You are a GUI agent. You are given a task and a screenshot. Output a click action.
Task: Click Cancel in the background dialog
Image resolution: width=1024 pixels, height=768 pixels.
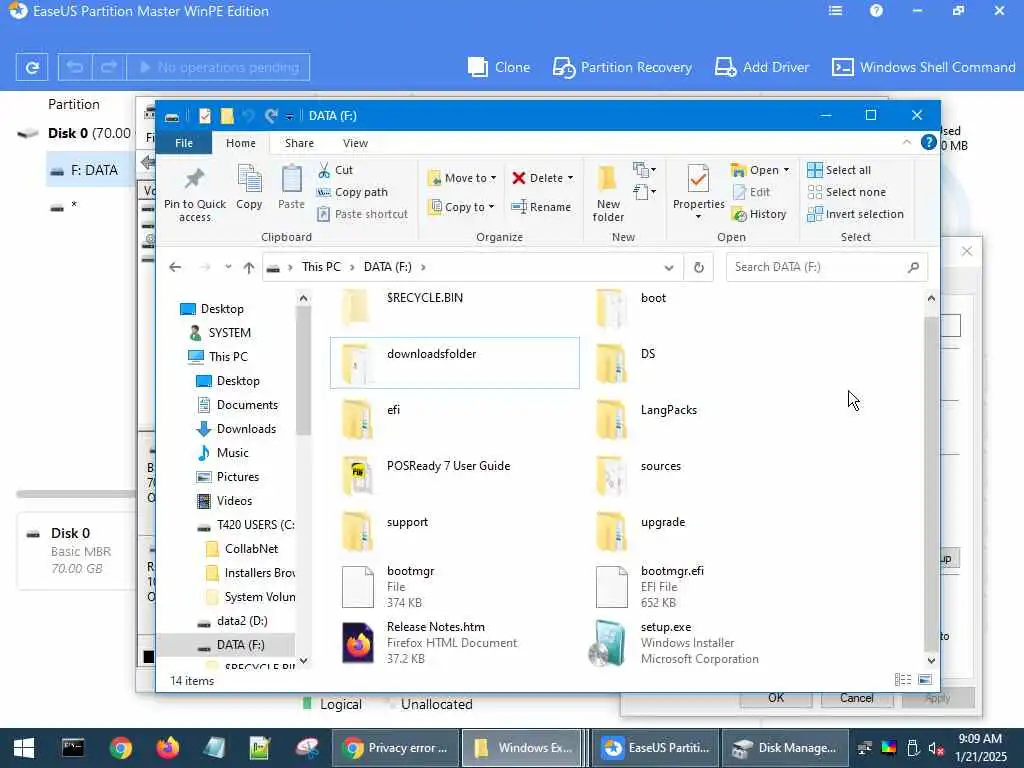coord(856,698)
